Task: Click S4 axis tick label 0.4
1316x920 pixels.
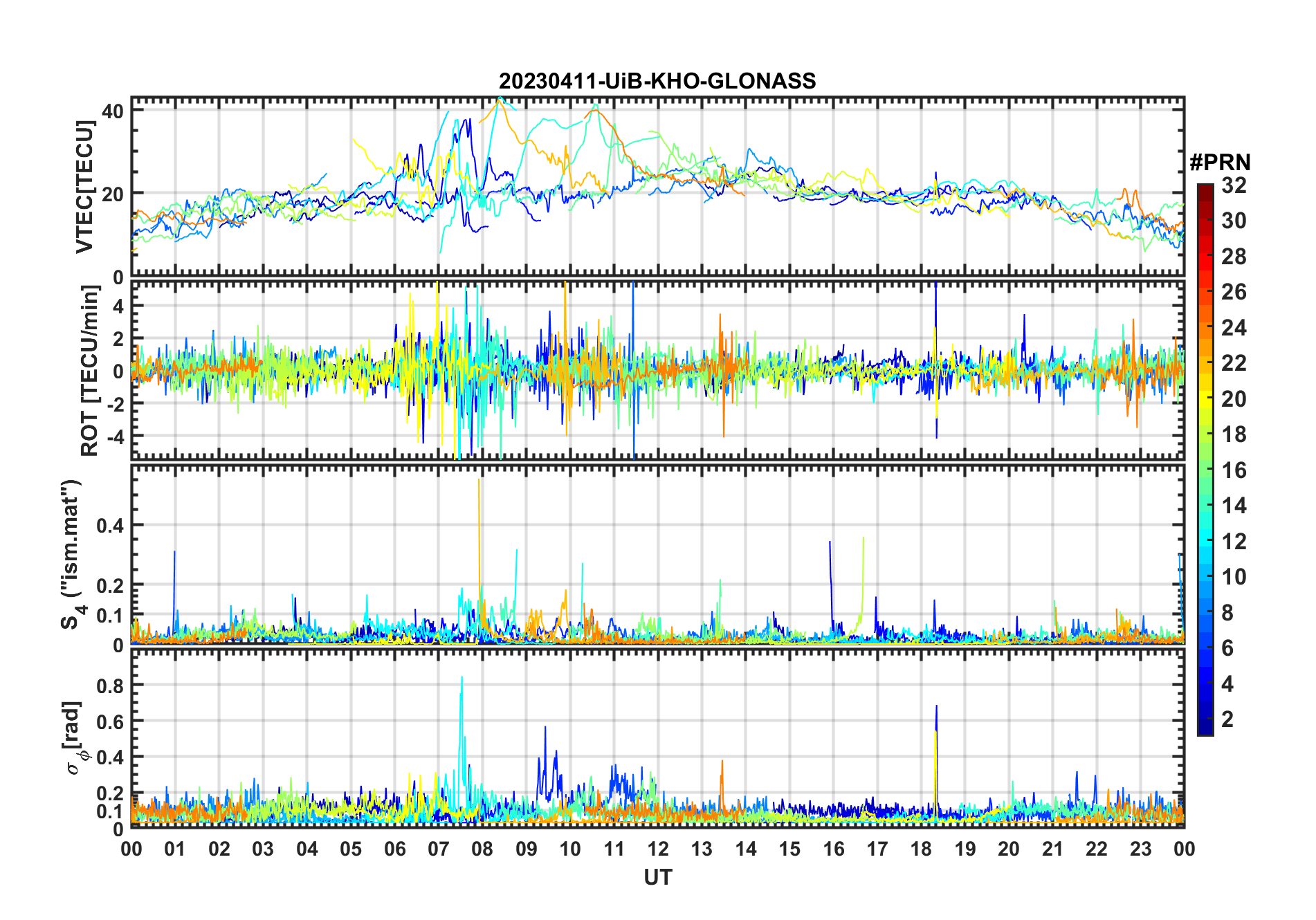Action: [x=110, y=526]
